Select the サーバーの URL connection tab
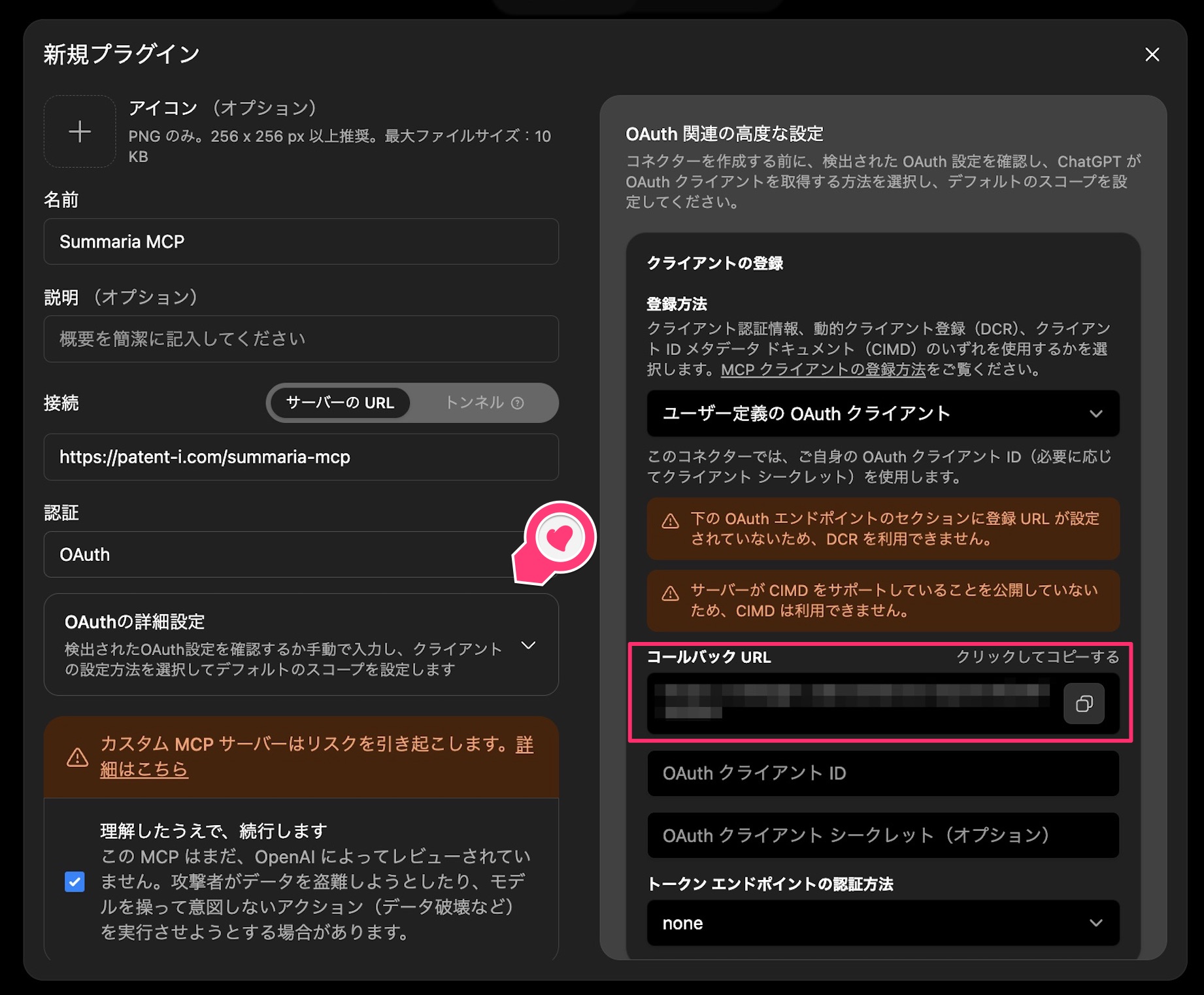1204x995 pixels. coord(340,403)
